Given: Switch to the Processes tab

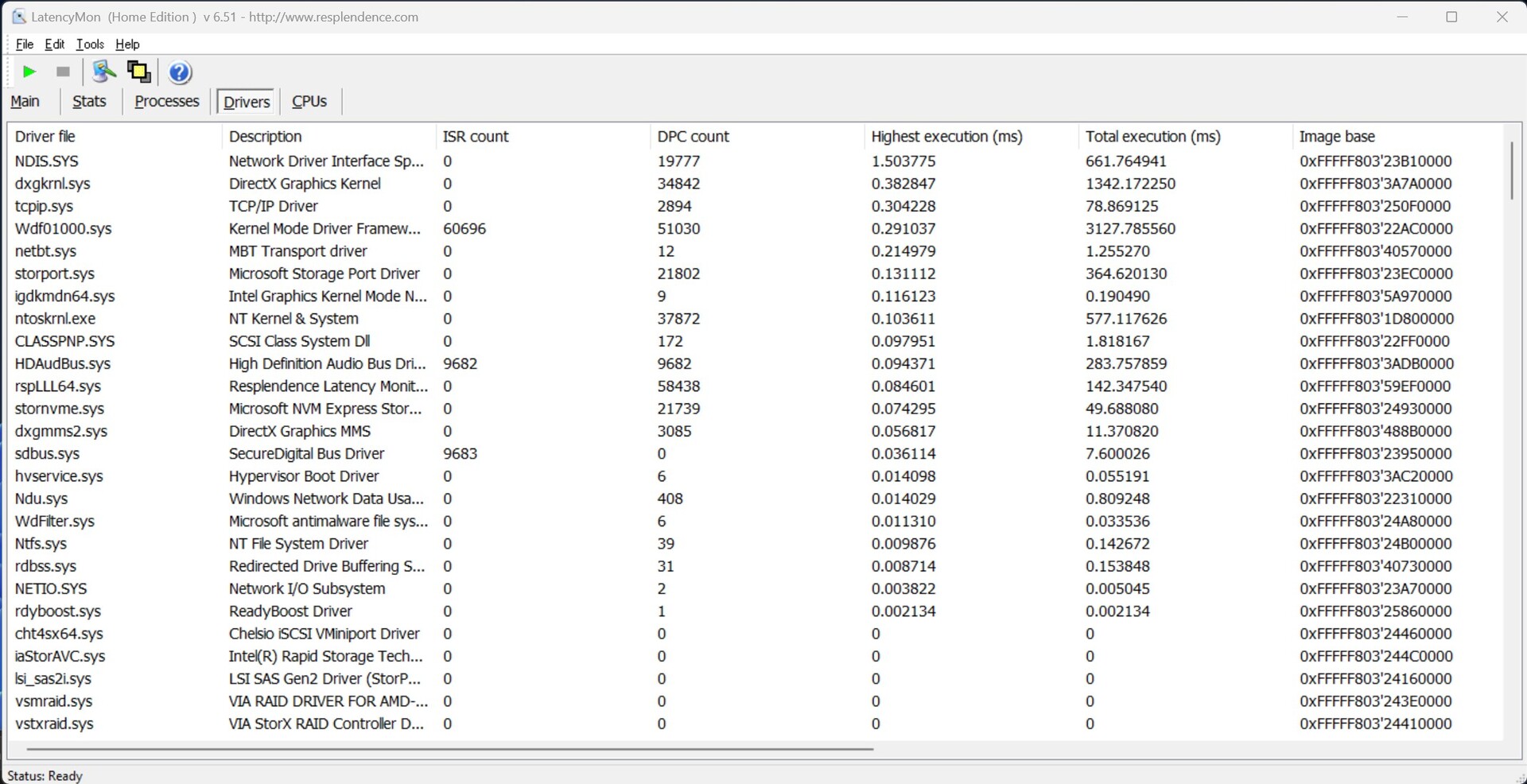Looking at the screenshot, I should tap(167, 101).
